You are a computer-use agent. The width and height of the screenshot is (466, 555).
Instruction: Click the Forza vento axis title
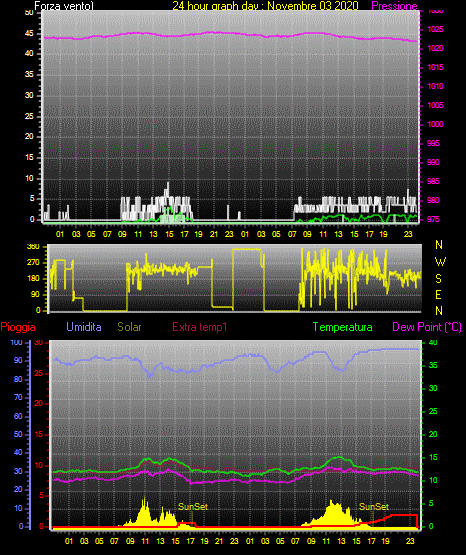[64, 6]
